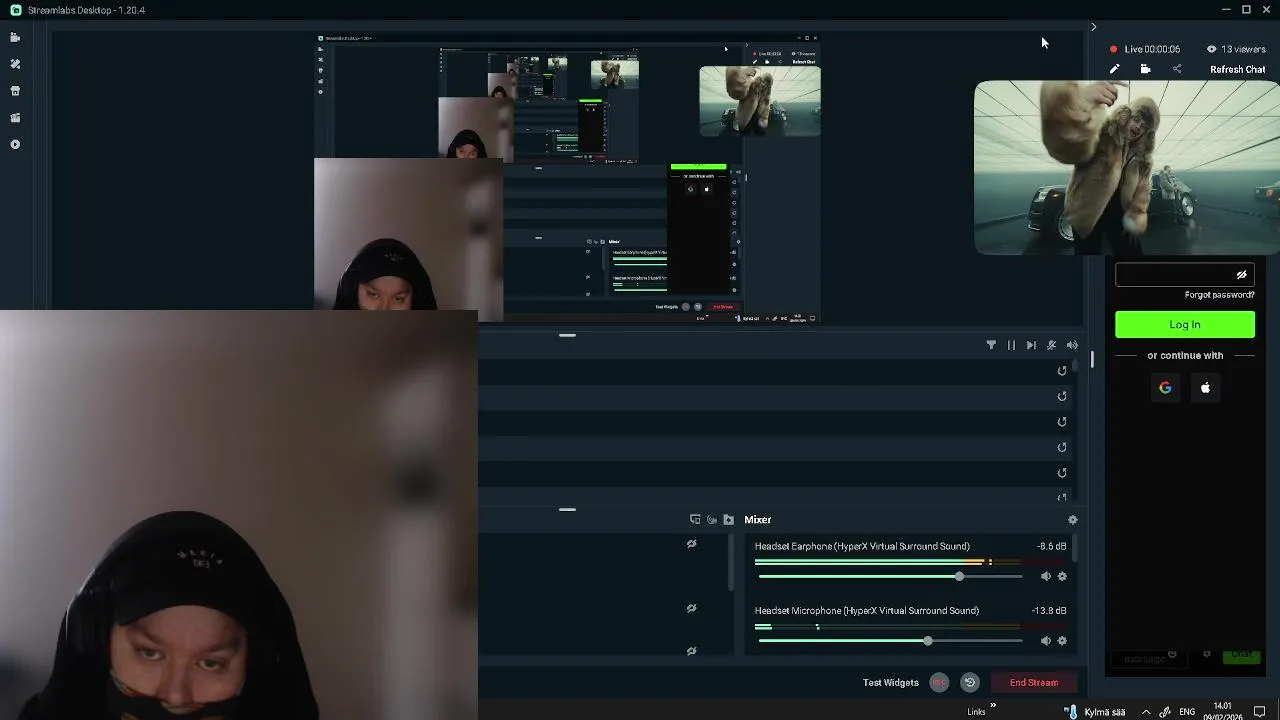Mute the Headset Microphone audio

tap(1046, 641)
